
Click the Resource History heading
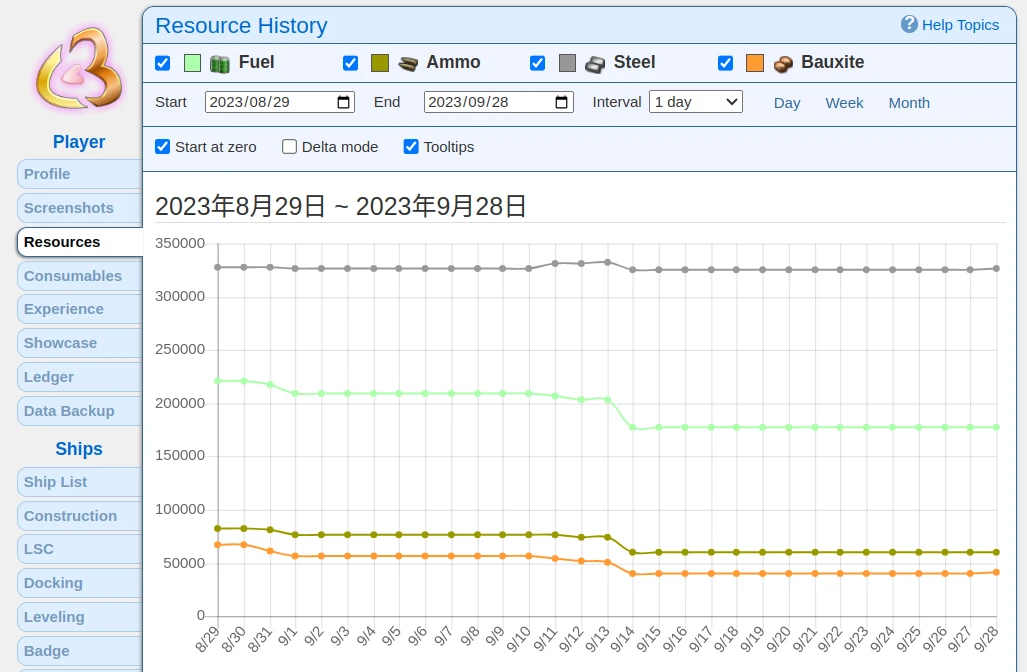coord(241,26)
